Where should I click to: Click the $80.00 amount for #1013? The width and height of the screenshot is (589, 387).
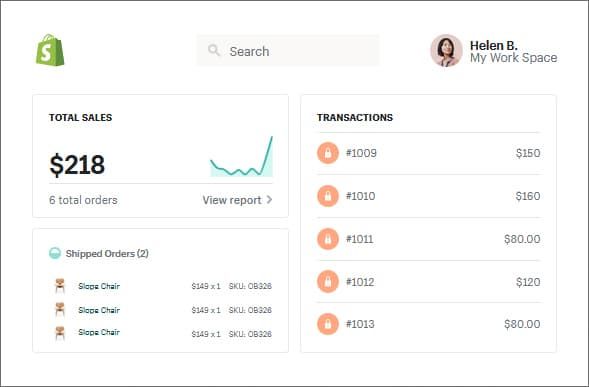click(x=522, y=324)
